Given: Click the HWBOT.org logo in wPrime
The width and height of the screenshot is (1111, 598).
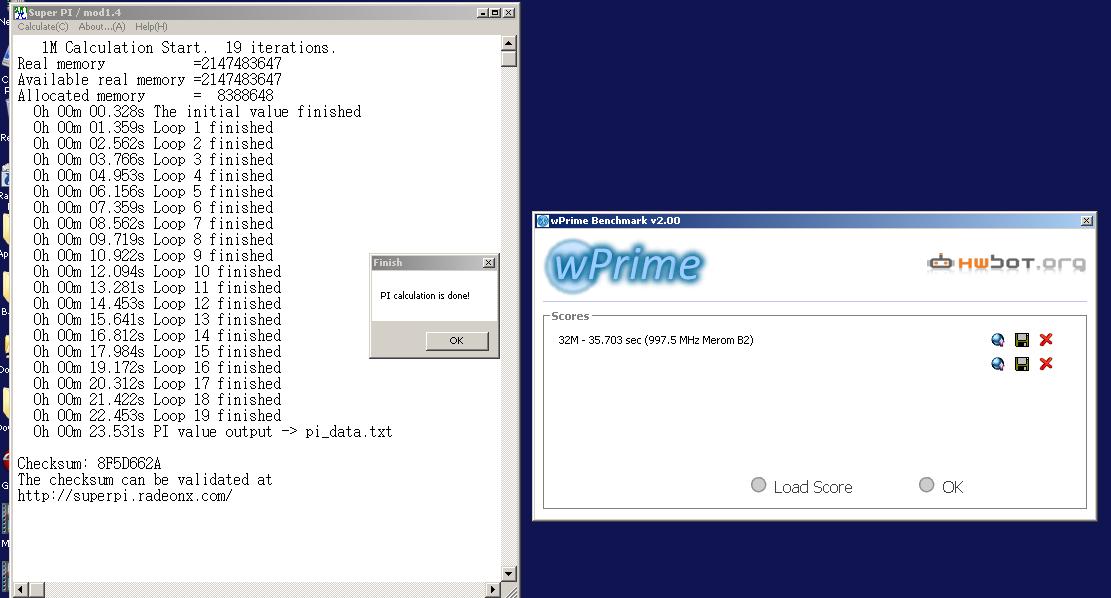Looking at the screenshot, I should (1006, 263).
